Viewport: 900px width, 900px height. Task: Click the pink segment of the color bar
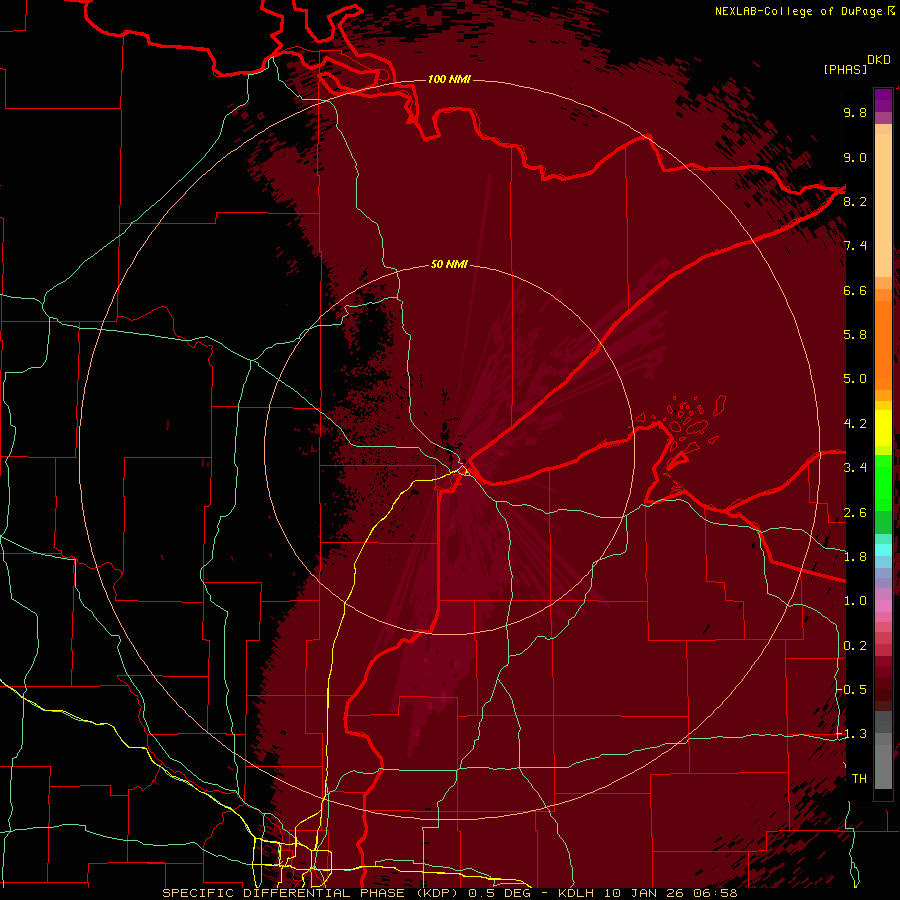pos(883,606)
